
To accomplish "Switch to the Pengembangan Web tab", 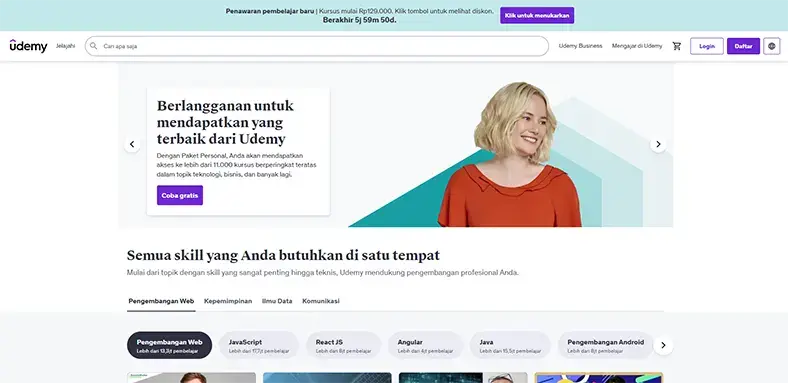I will click(161, 301).
